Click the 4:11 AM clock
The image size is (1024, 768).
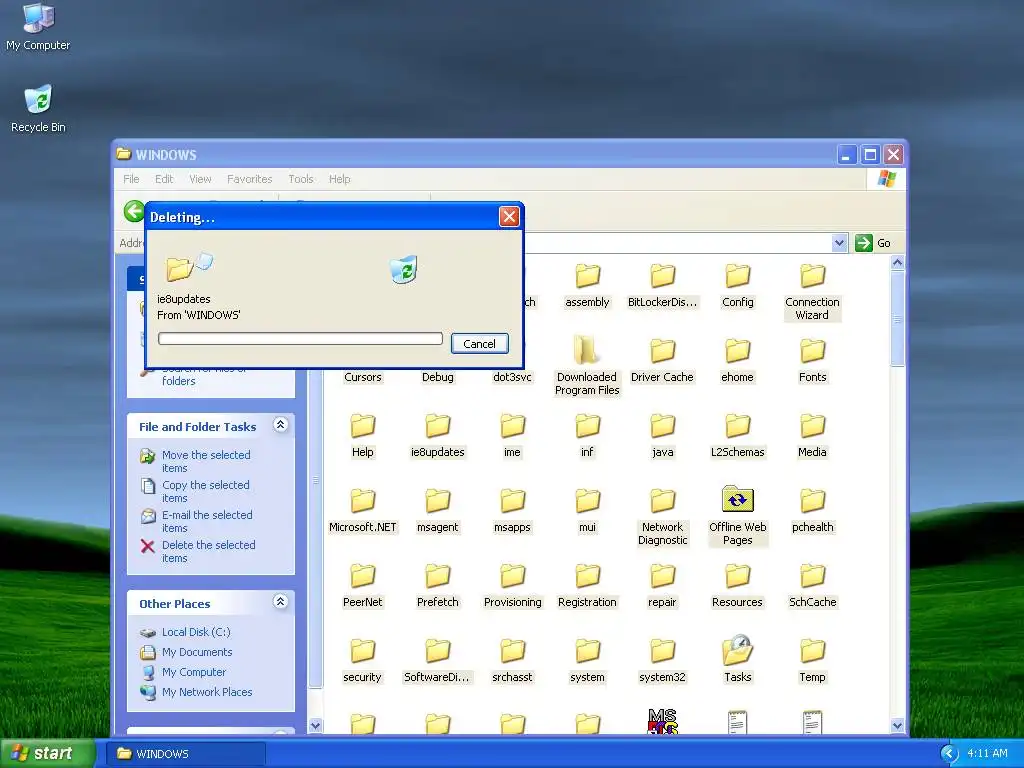point(987,754)
